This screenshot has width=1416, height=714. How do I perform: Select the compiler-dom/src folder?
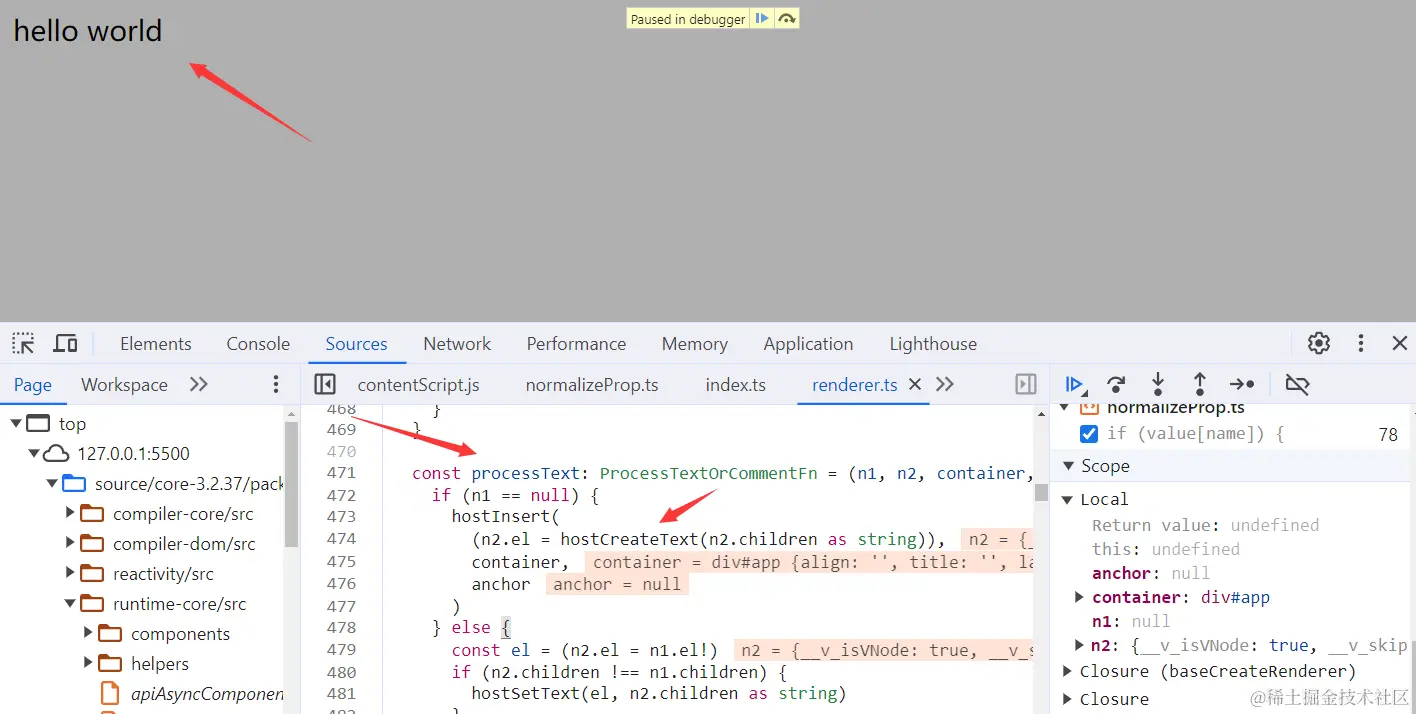184,544
